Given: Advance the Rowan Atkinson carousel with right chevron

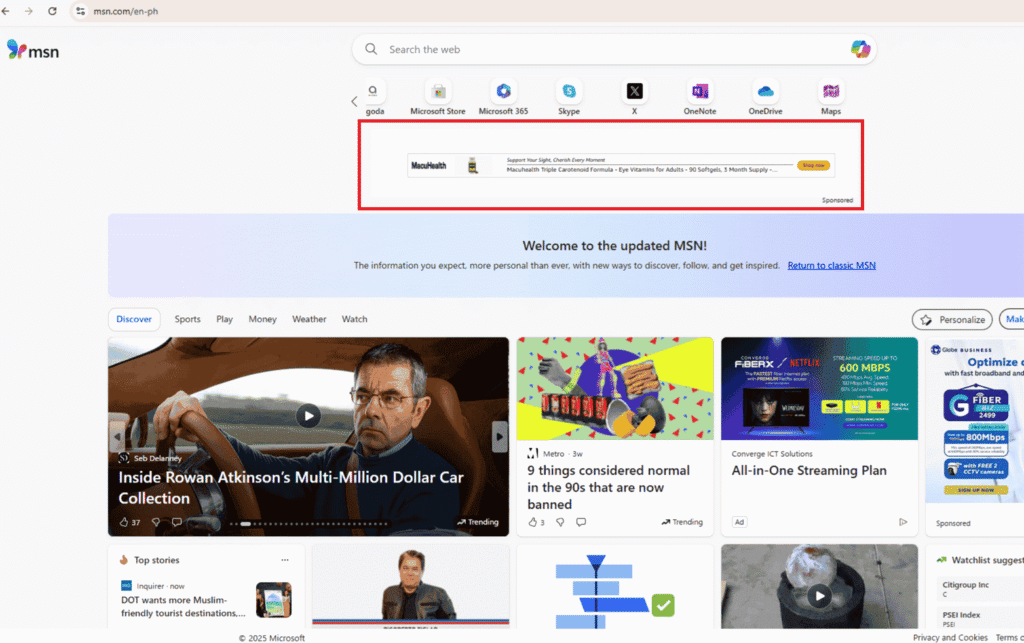Looking at the screenshot, I should (x=500, y=436).
